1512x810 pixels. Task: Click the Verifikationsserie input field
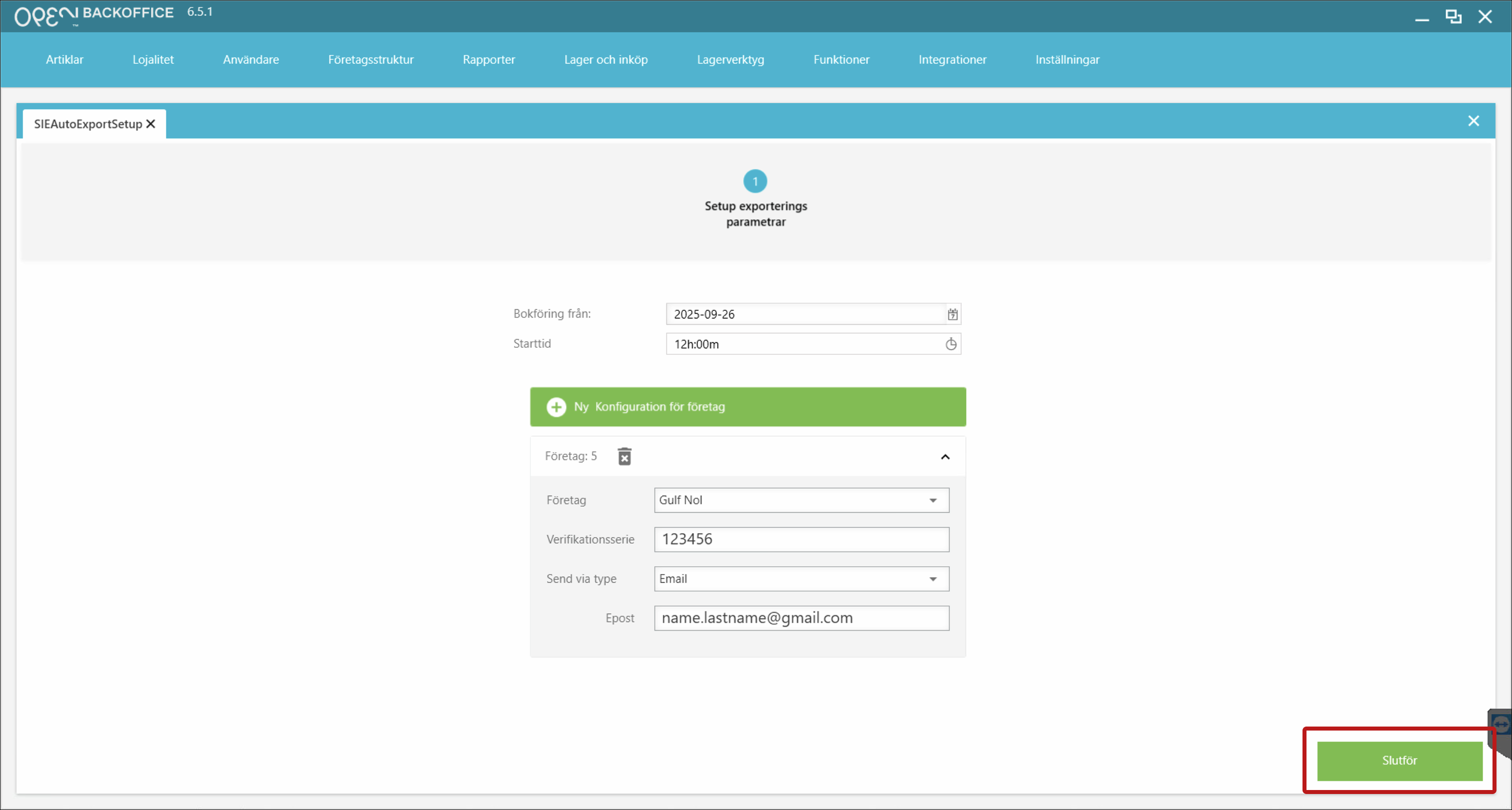[x=801, y=540]
